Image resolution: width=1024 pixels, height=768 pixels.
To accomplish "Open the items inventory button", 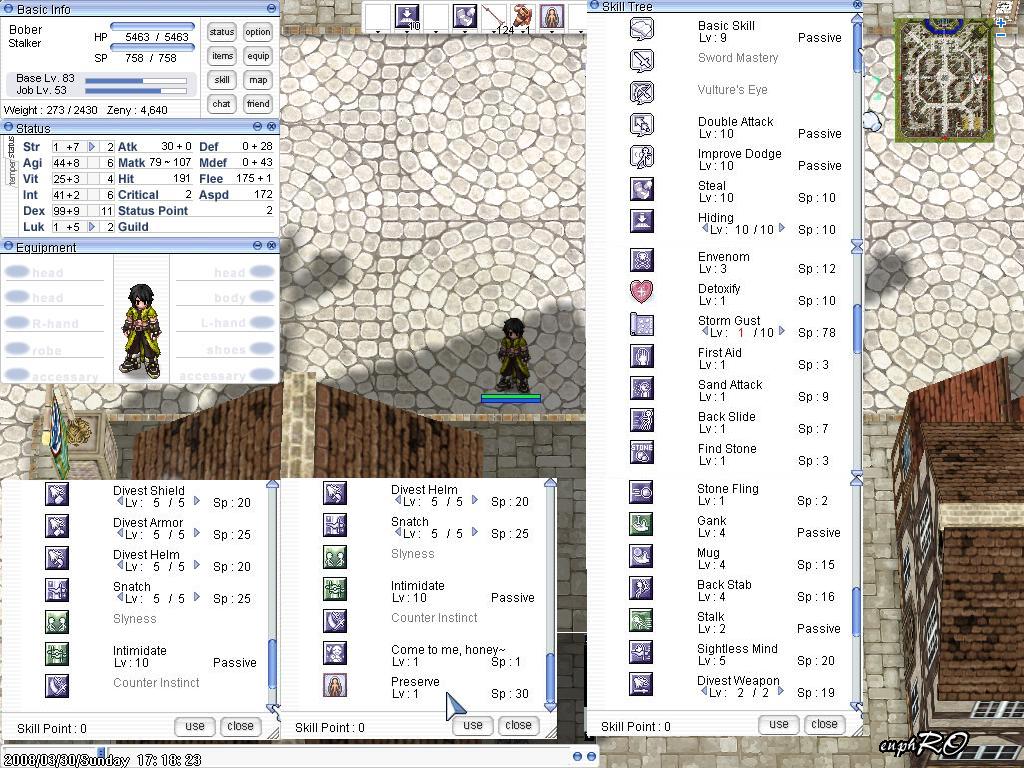I will (x=222, y=56).
